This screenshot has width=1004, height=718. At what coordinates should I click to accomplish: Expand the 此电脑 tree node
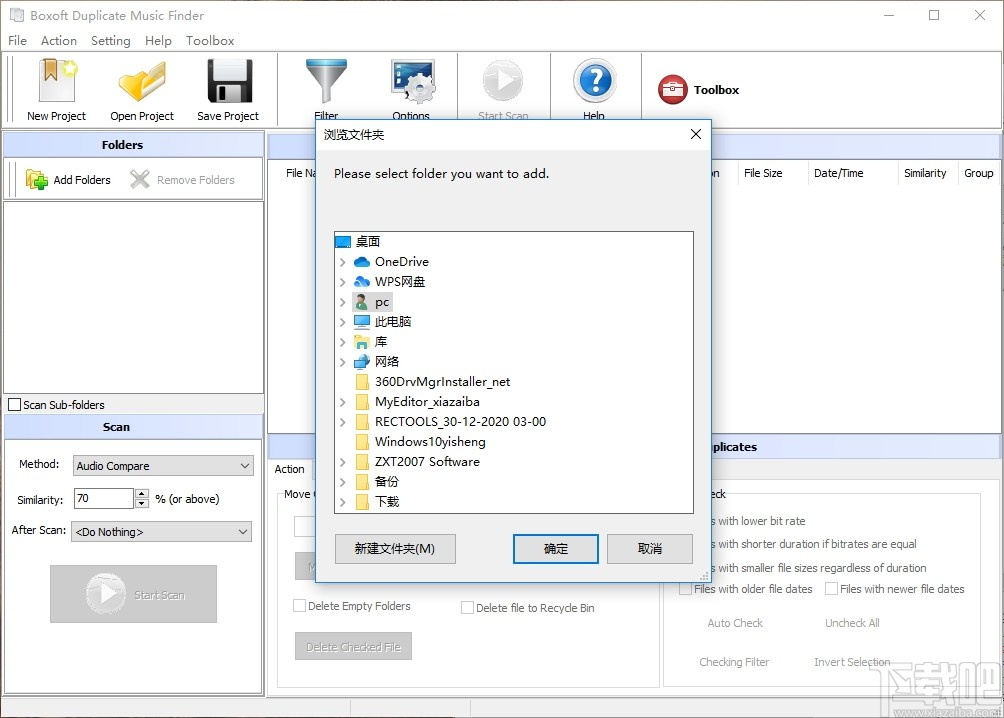pos(343,321)
